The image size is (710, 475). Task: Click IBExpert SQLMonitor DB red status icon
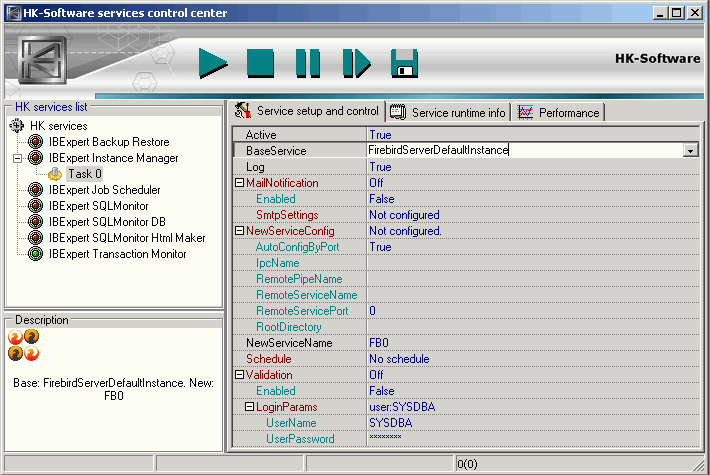[x=35, y=222]
